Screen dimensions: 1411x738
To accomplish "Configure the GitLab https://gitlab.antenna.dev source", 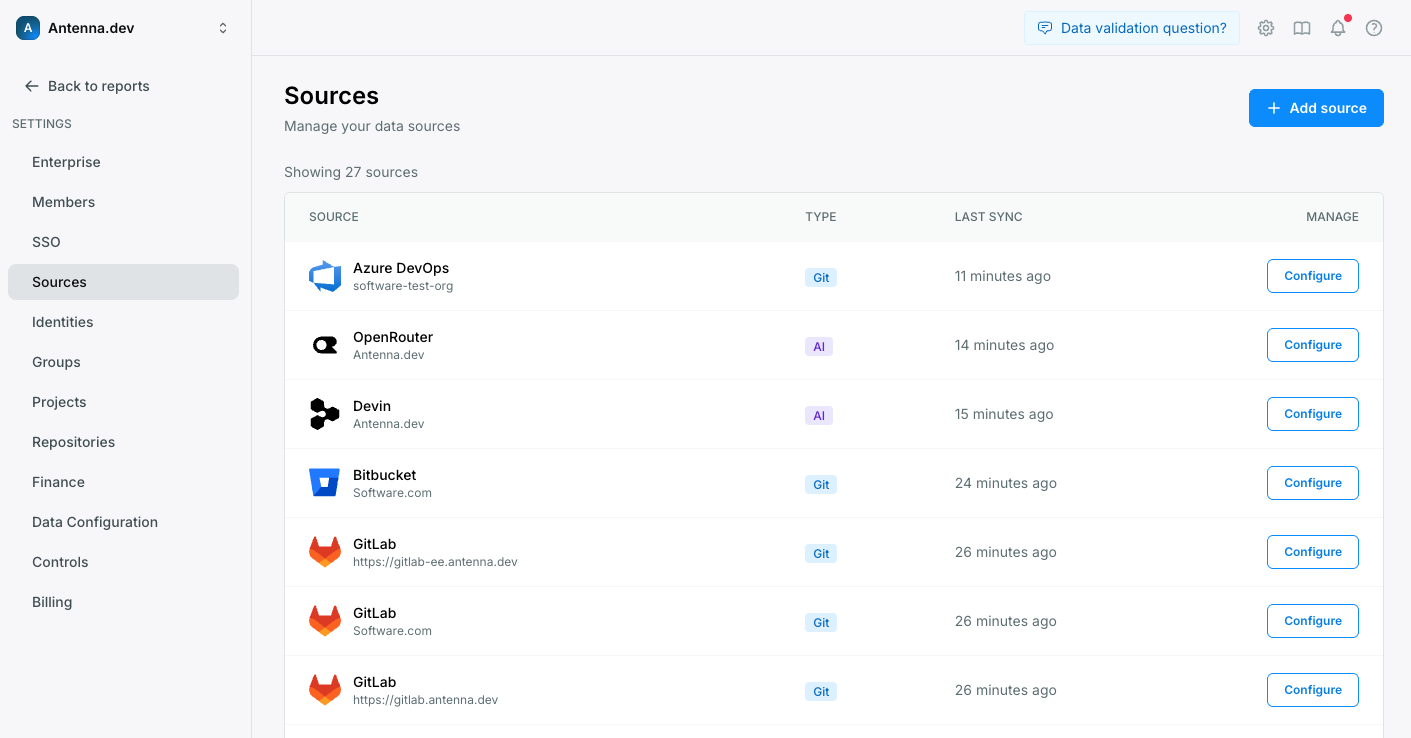I will click(x=1313, y=690).
